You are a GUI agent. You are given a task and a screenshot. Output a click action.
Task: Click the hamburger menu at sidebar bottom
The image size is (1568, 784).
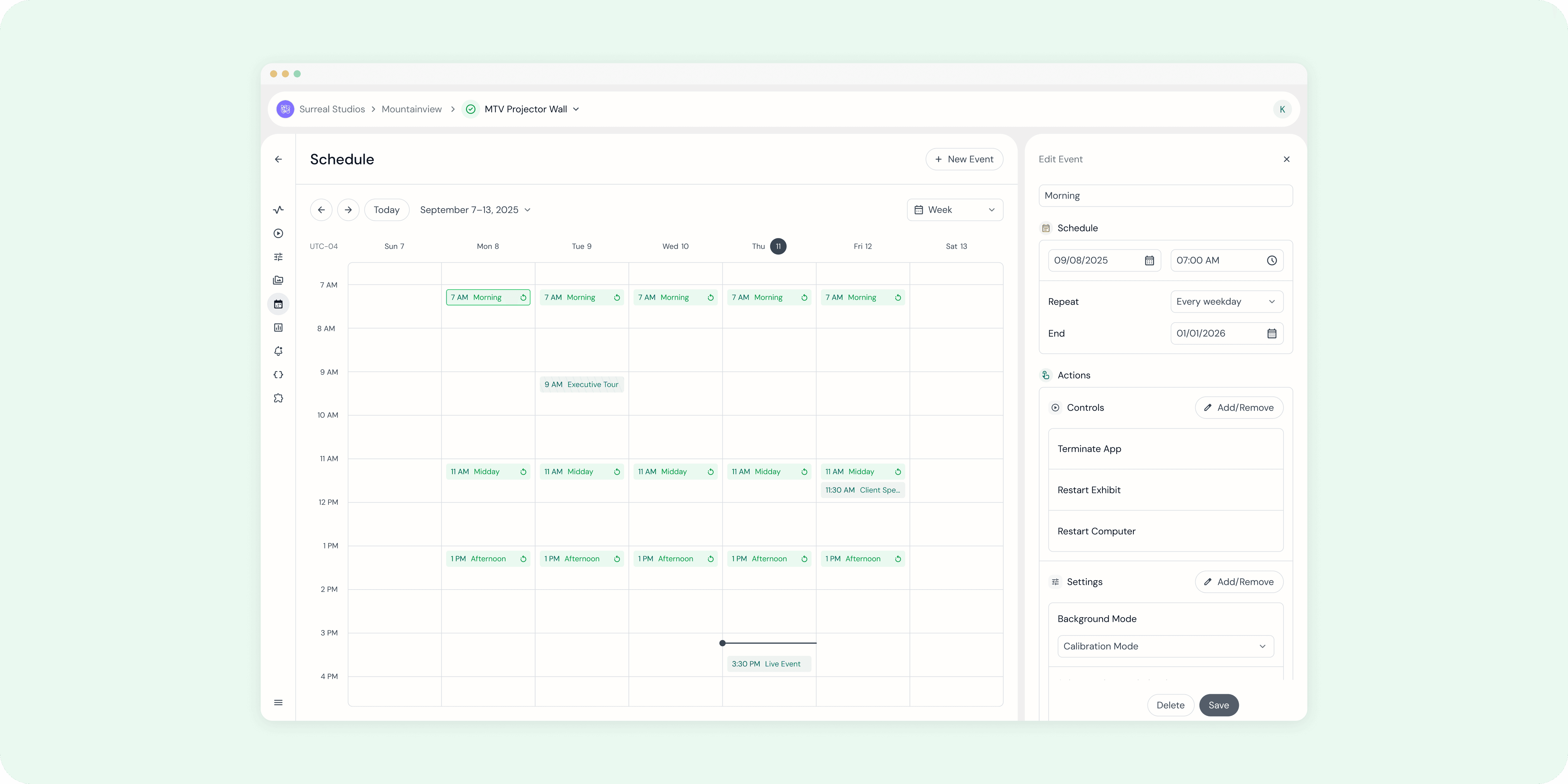[278, 702]
